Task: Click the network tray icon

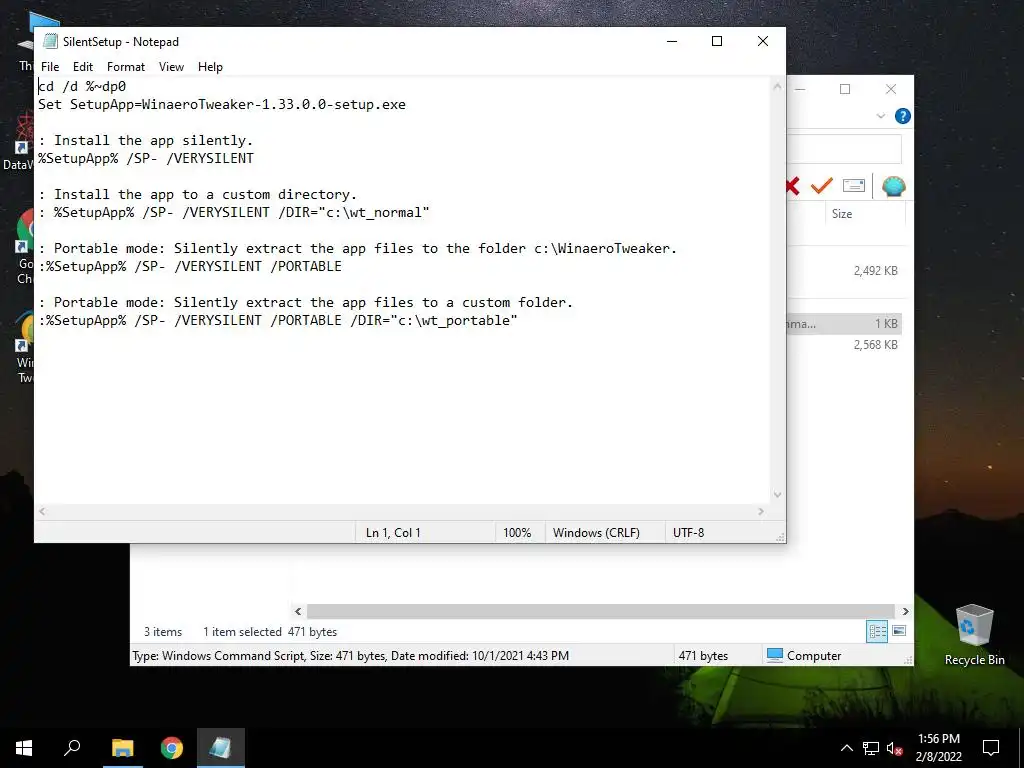Action: (871, 748)
